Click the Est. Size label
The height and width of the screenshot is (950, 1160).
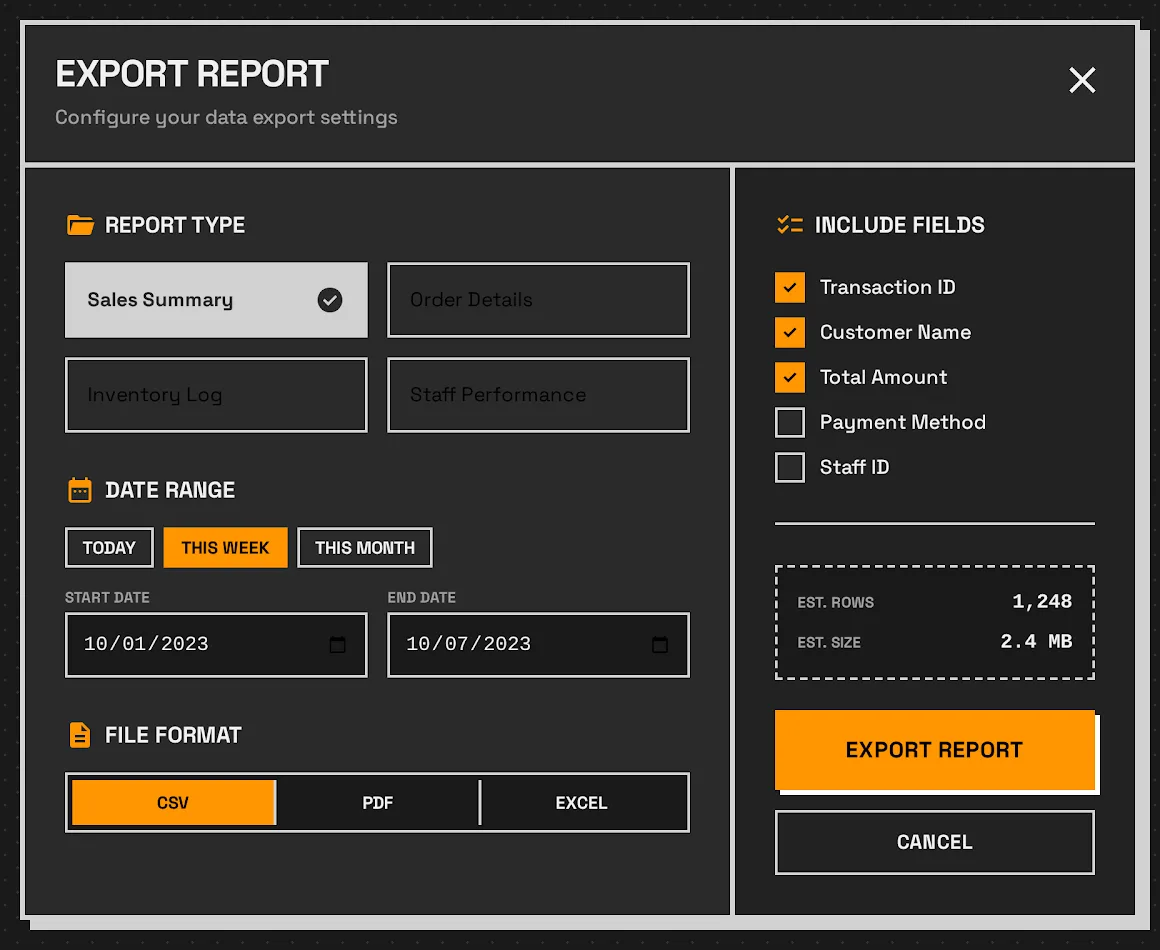click(x=829, y=643)
